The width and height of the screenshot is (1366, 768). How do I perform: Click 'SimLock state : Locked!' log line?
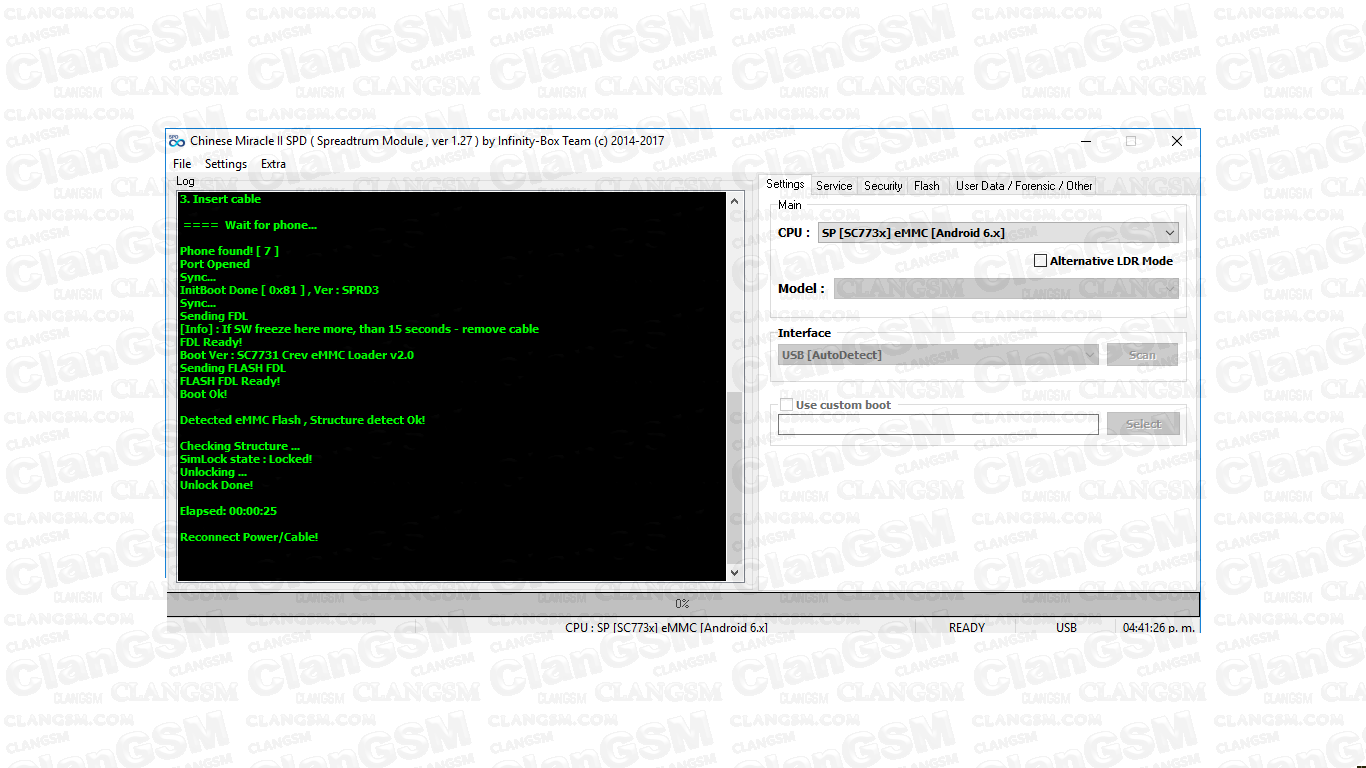pyautogui.click(x=246, y=459)
